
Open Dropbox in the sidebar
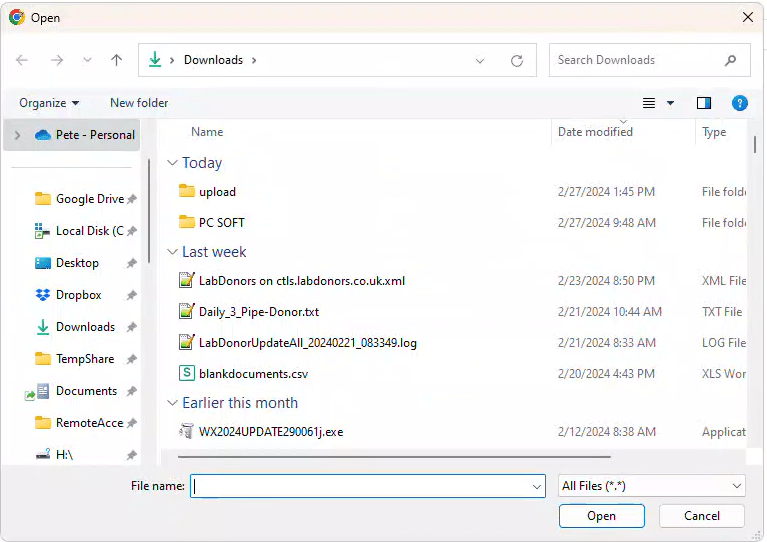[78, 295]
